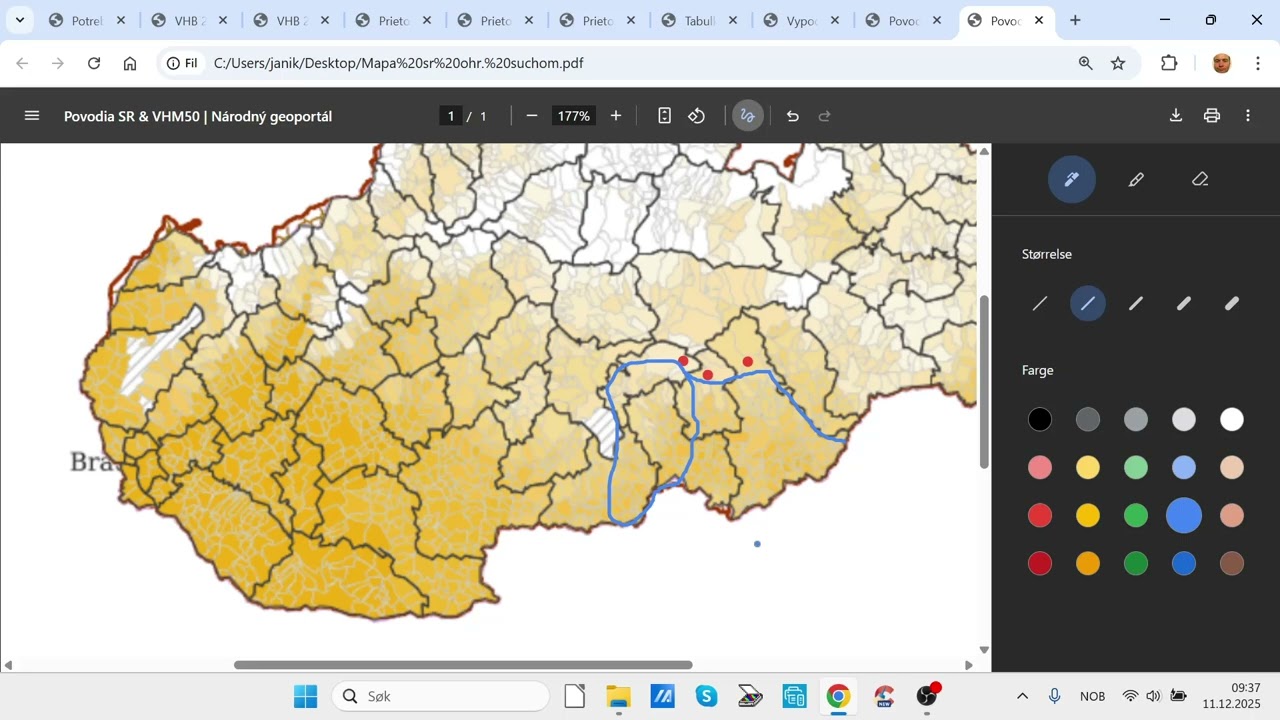Viewport: 1280px width, 720px height.
Task: Zoom in with the plus button
Action: tap(616, 116)
